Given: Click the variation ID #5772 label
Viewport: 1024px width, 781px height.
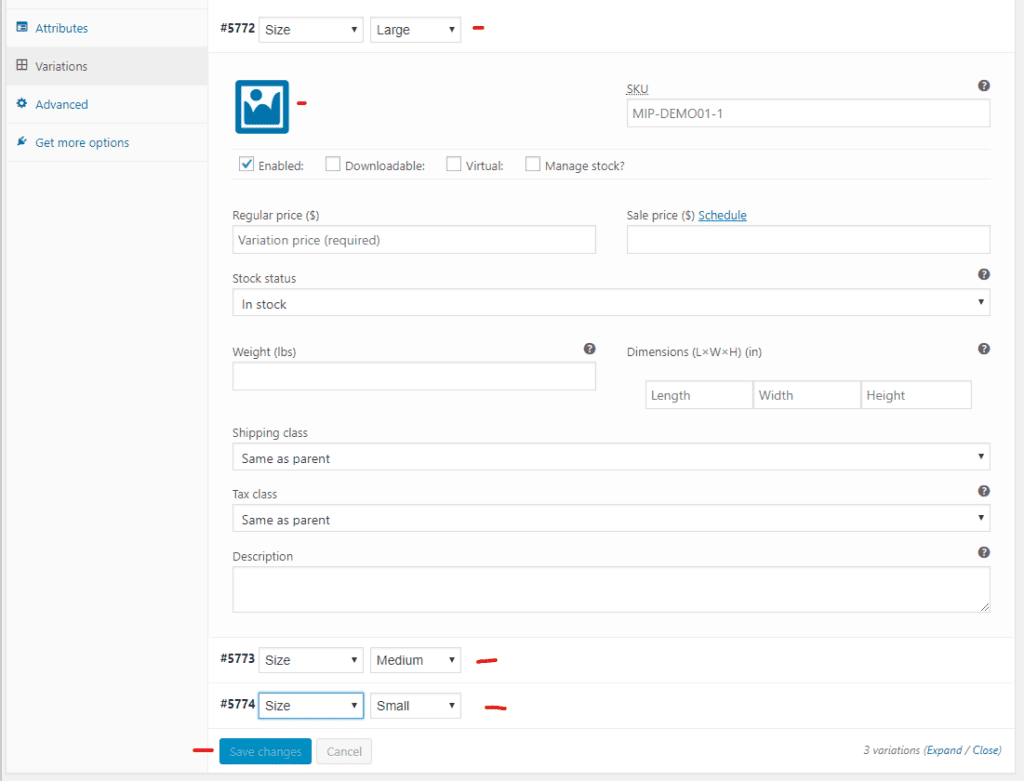Looking at the screenshot, I should pos(237,28).
